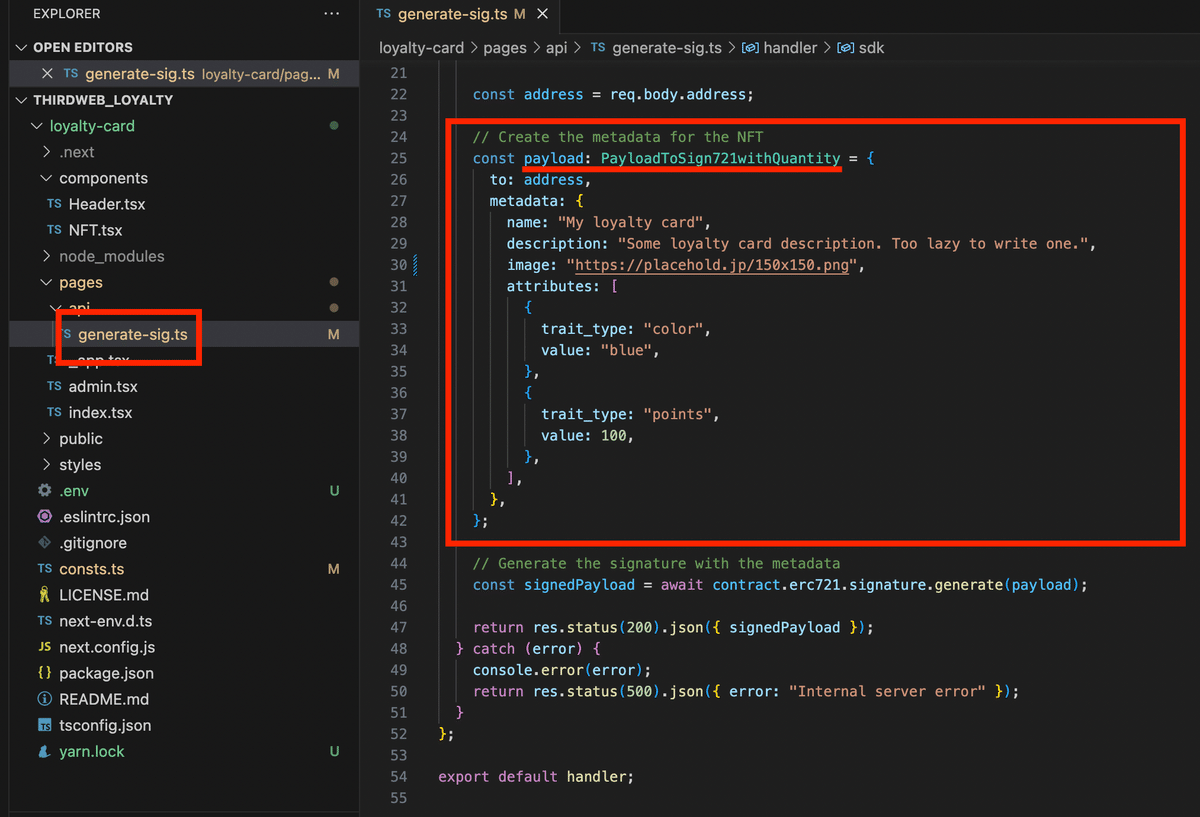Click the EXPLORER panel title
Viewport: 1200px width, 817px height.
(66, 14)
